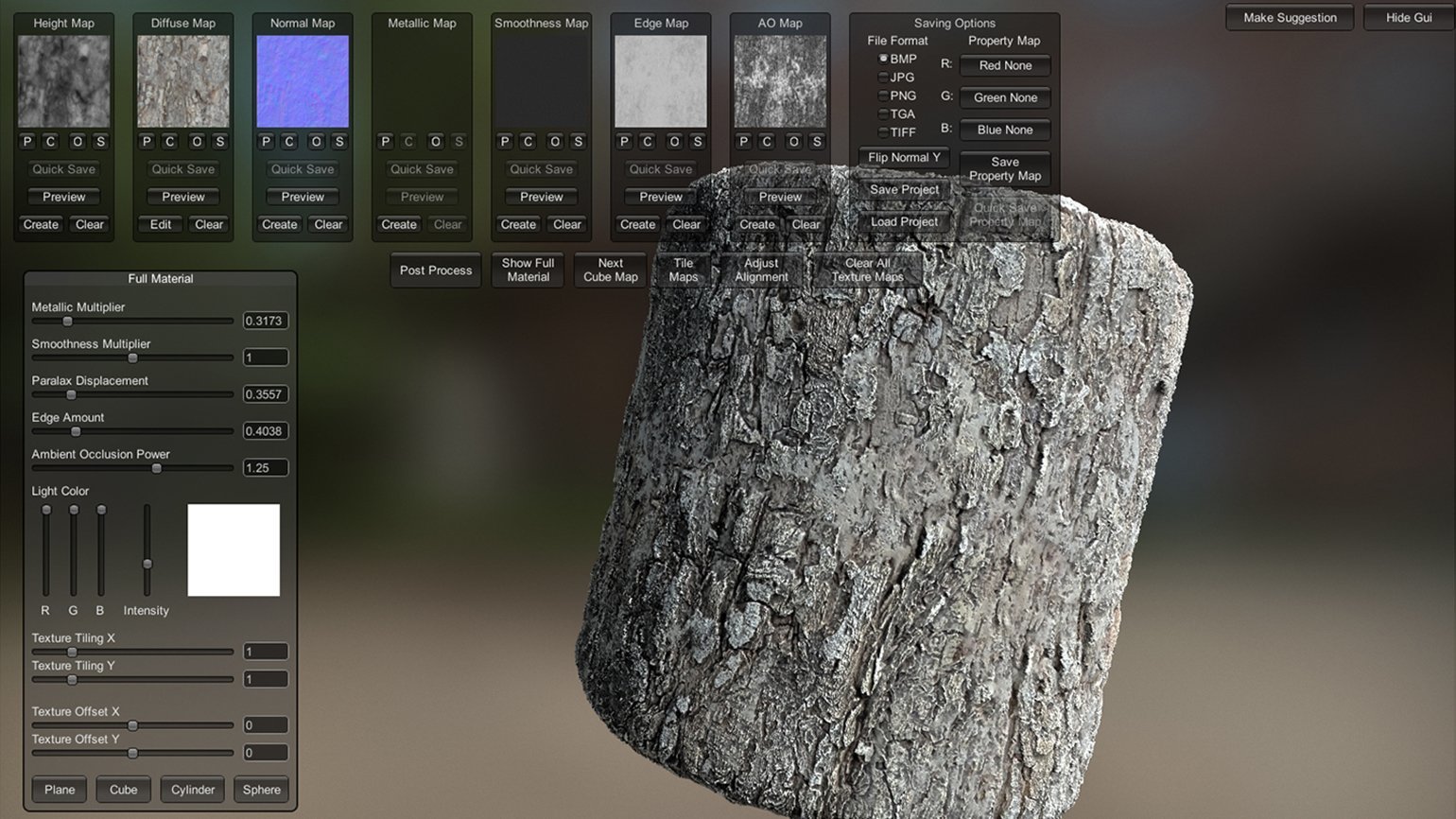Switch preview shape to Plane
Viewport: 1456px width, 819px height.
(60, 791)
